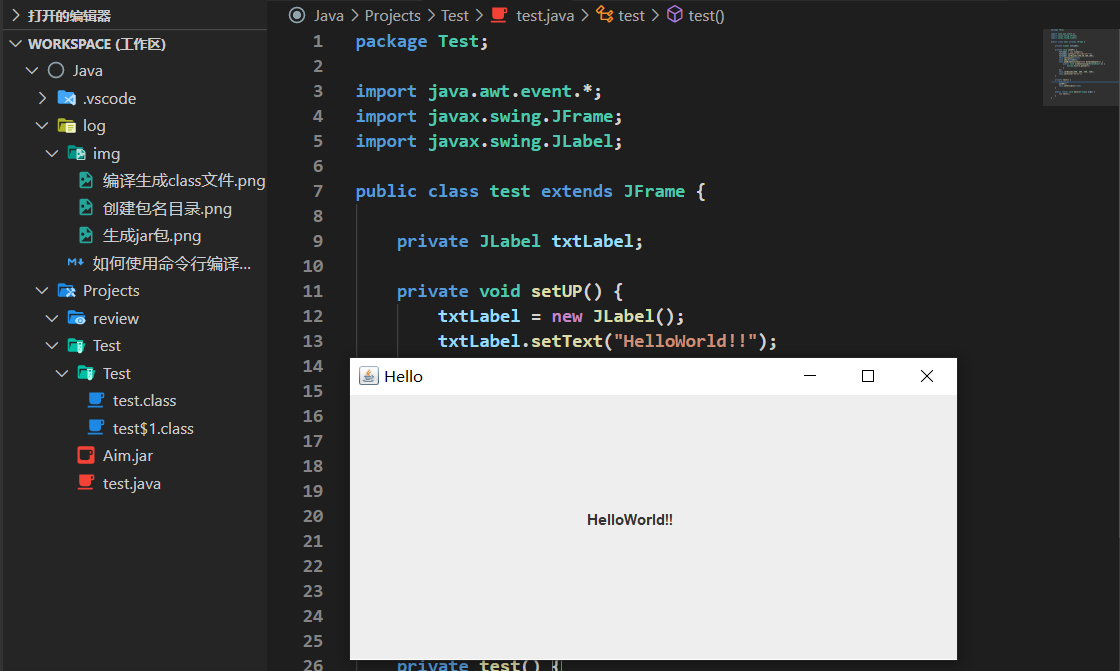Close the Hello window
This screenshot has height=671, width=1120.
[926, 376]
